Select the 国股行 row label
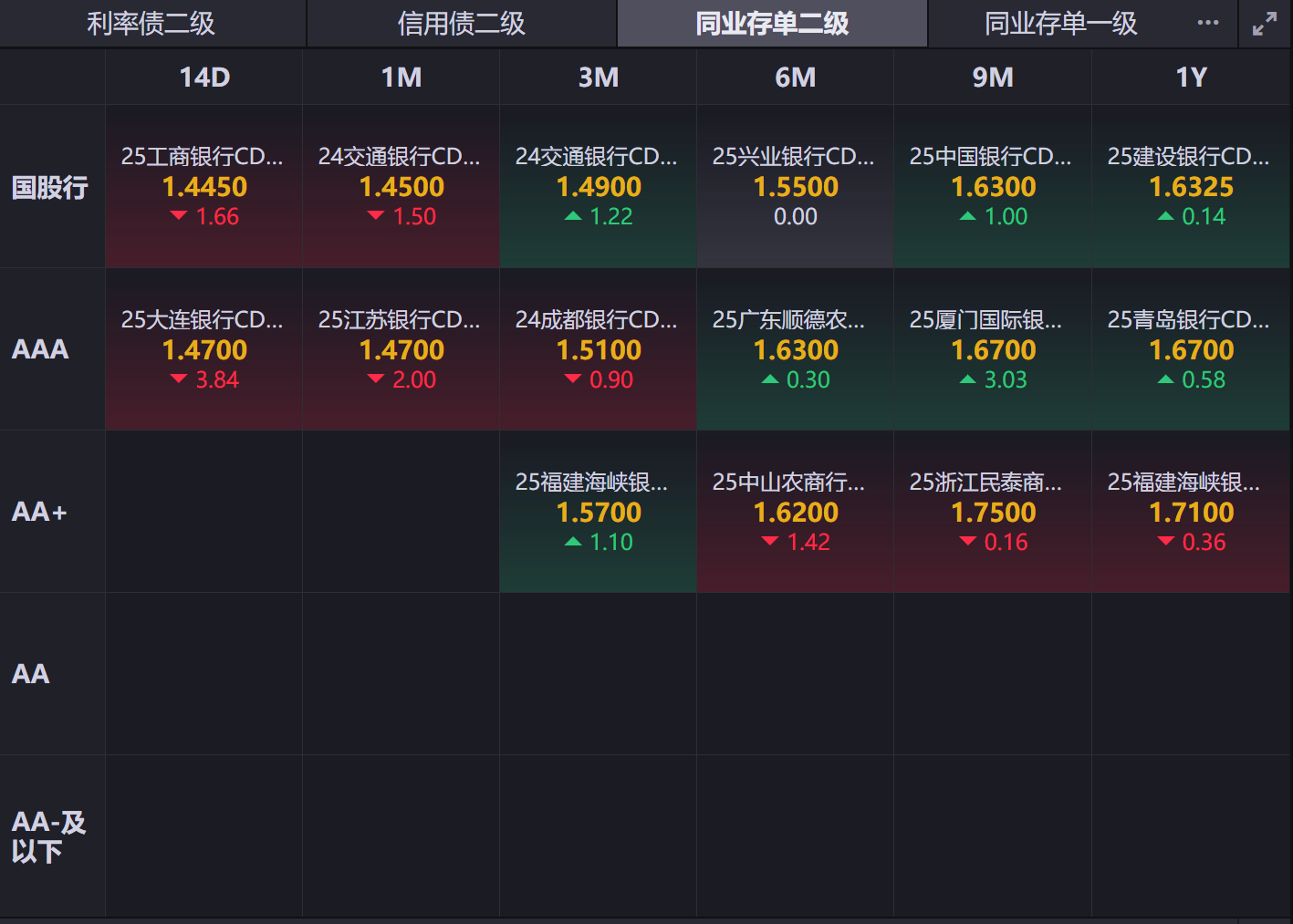 tap(50, 187)
